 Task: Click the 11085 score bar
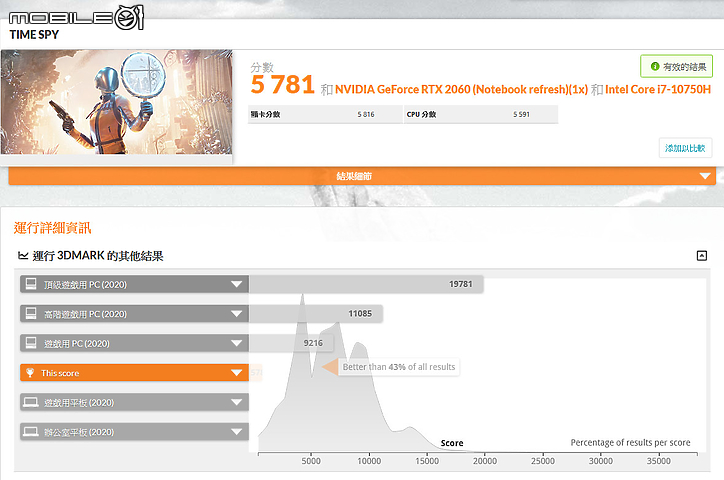[x=316, y=314]
